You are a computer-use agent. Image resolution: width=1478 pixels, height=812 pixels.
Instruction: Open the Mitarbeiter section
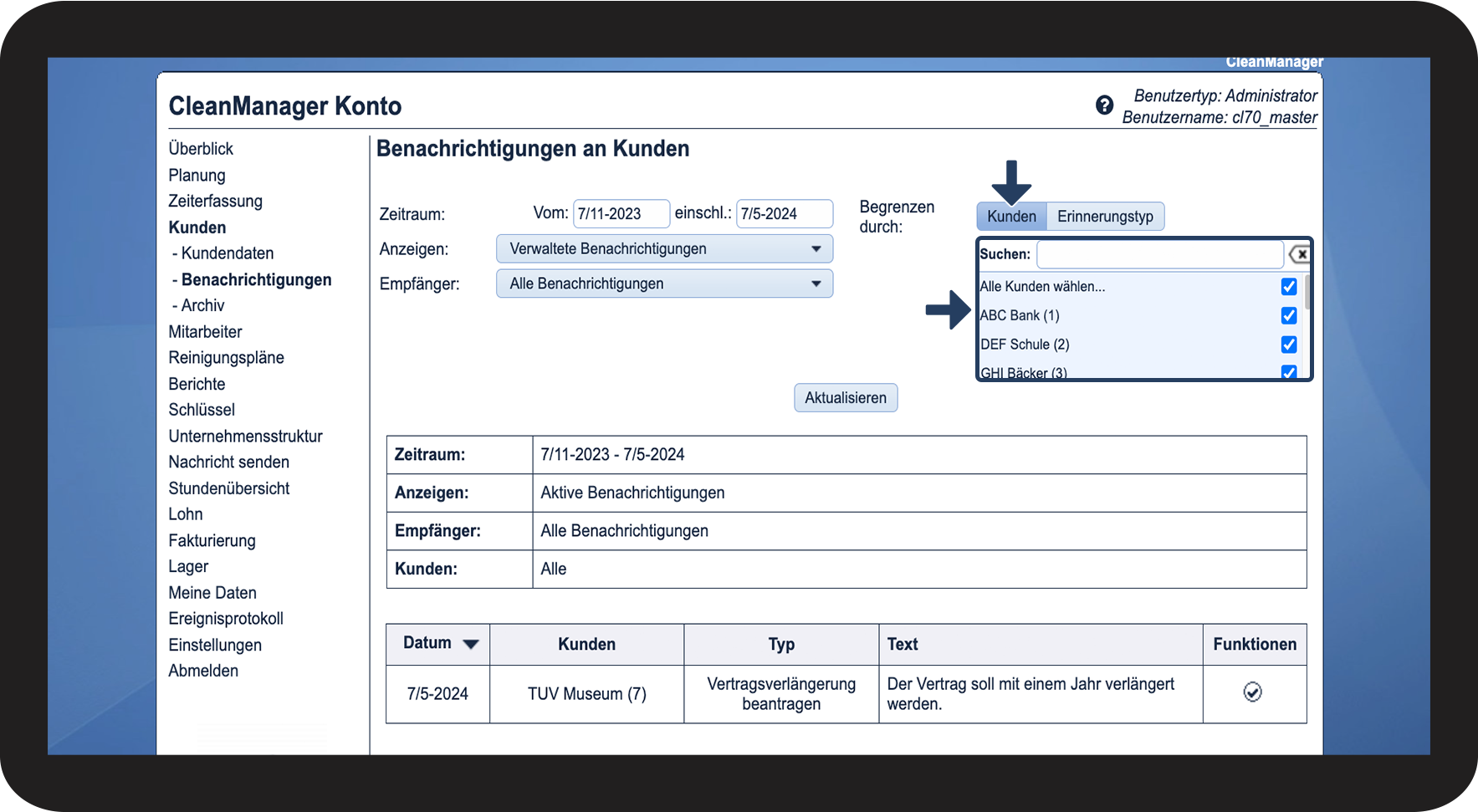click(205, 332)
